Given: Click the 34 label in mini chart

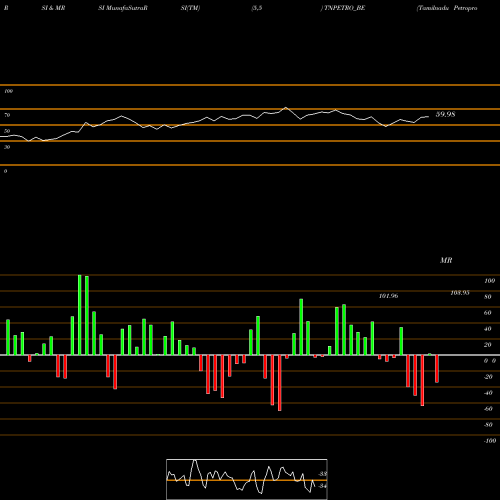Looking at the screenshot, I should click(x=322, y=486).
